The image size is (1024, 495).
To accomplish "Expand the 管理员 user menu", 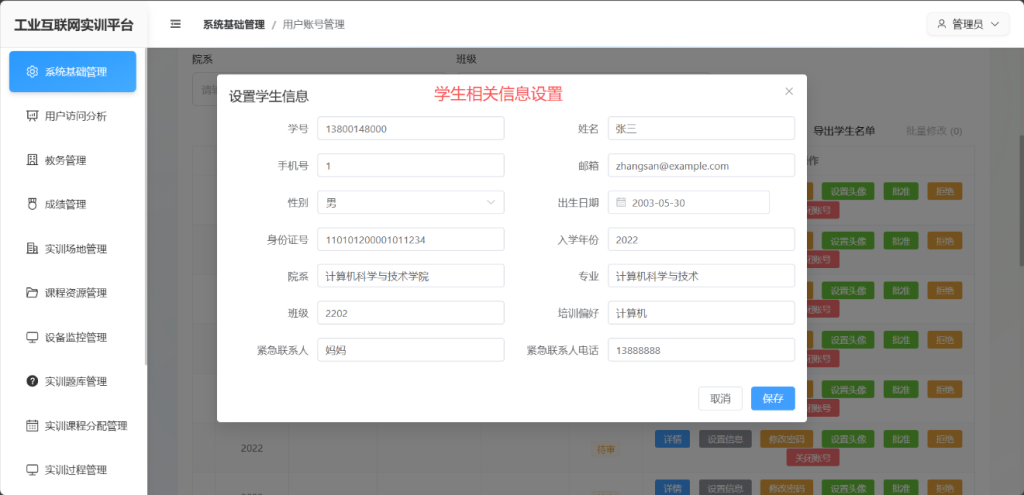I will tap(967, 24).
